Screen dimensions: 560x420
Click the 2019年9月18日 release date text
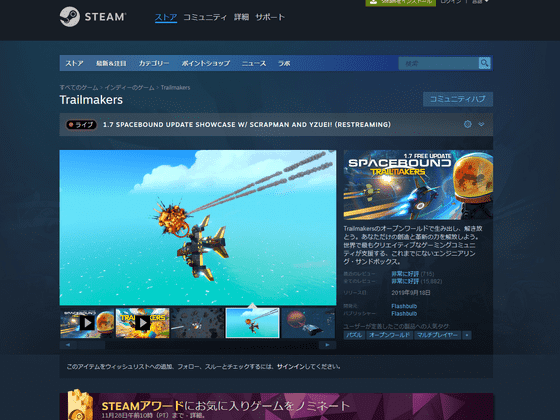point(411,292)
